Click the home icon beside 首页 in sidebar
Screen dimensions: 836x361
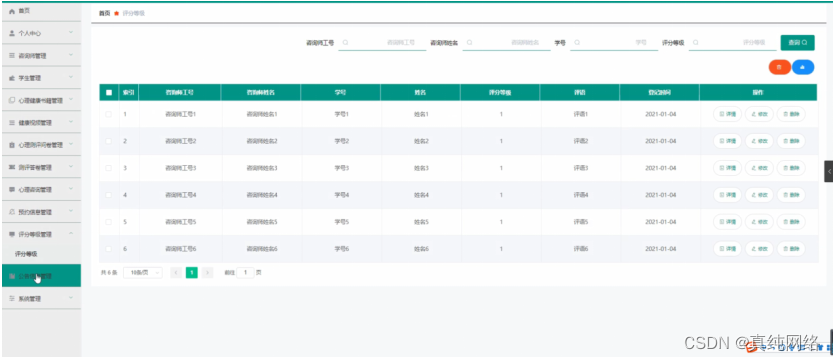coord(12,11)
